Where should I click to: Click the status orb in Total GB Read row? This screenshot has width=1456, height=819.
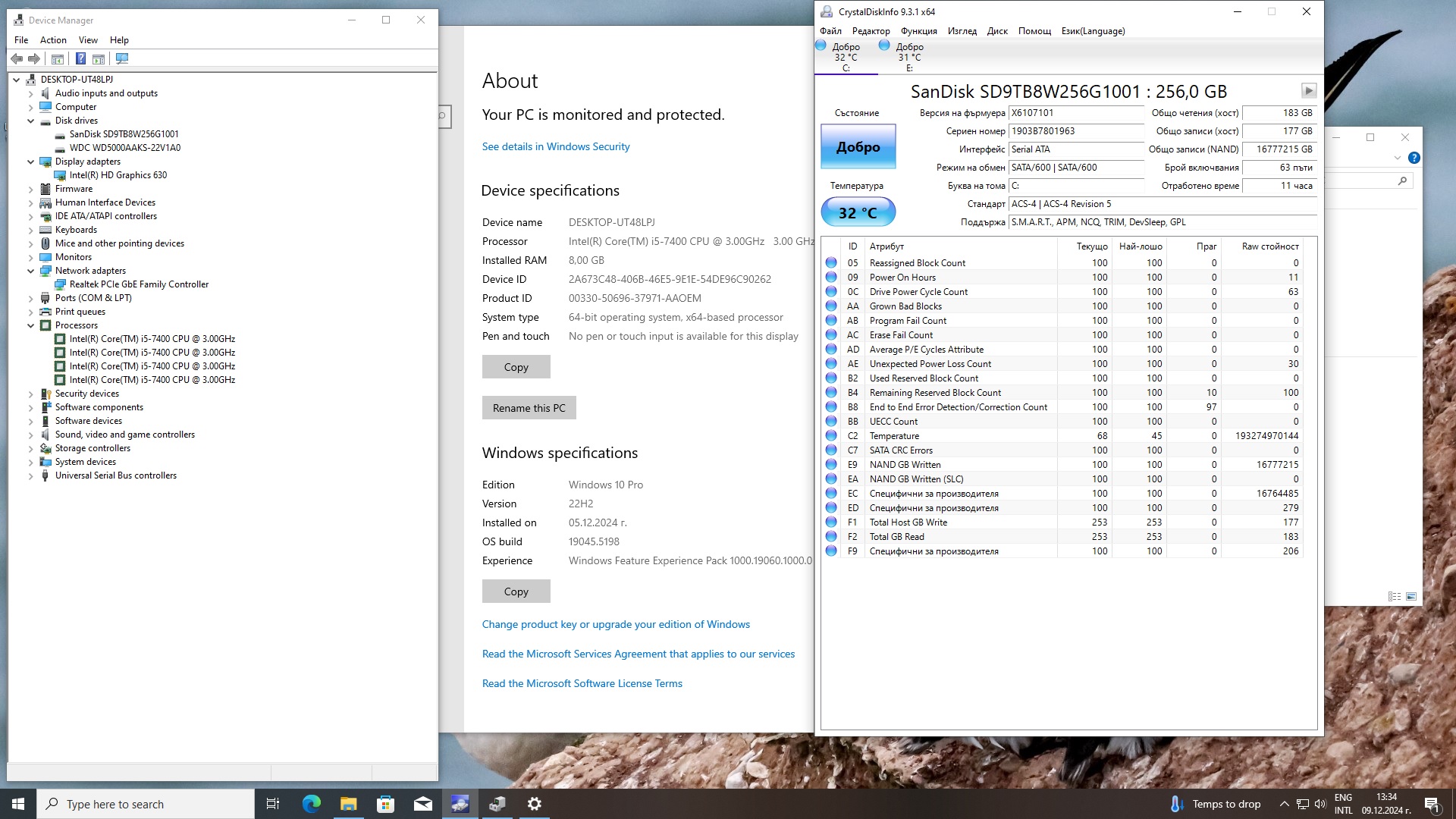point(831,536)
